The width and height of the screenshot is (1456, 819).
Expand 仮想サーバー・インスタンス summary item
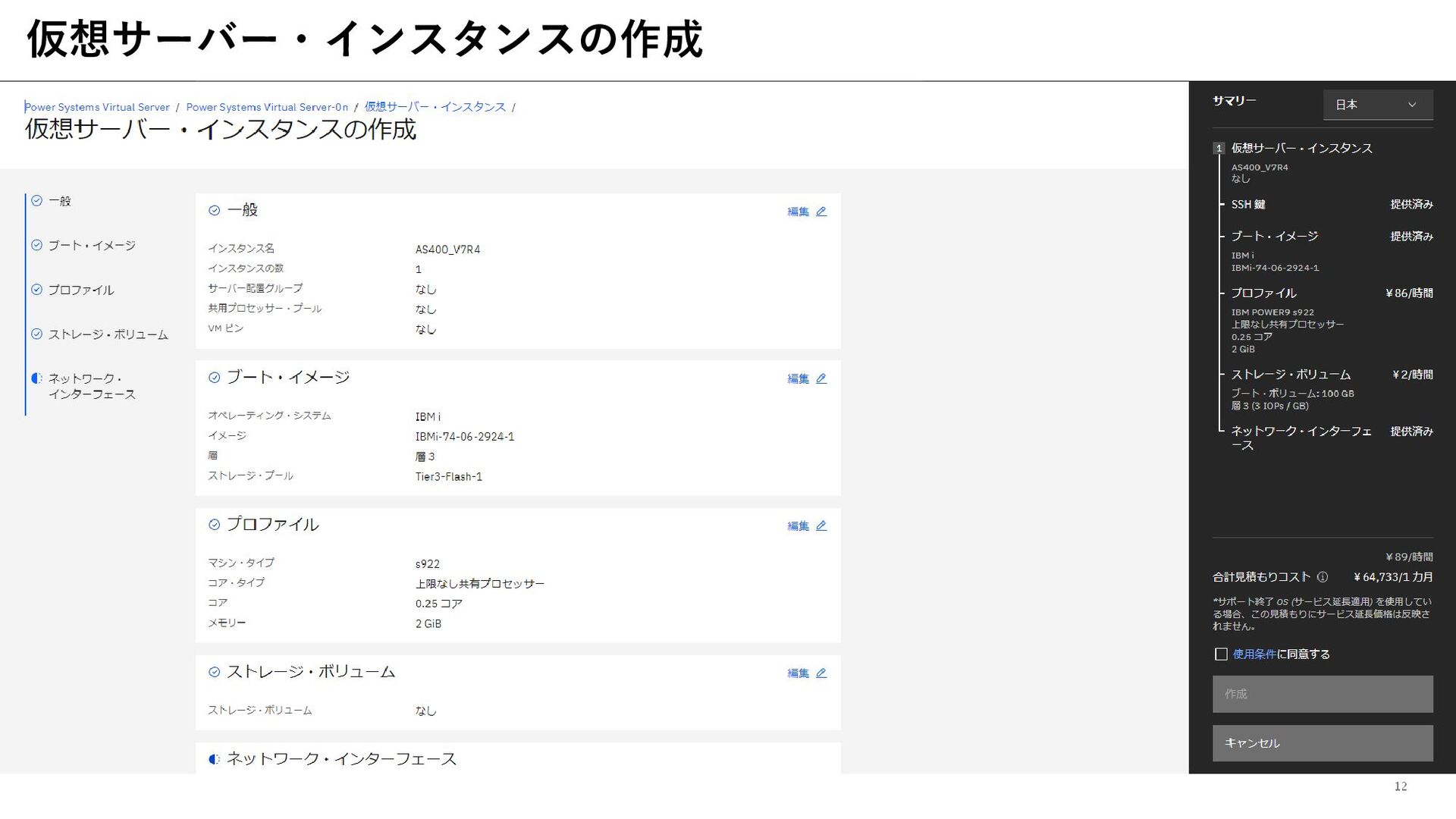(x=1301, y=148)
